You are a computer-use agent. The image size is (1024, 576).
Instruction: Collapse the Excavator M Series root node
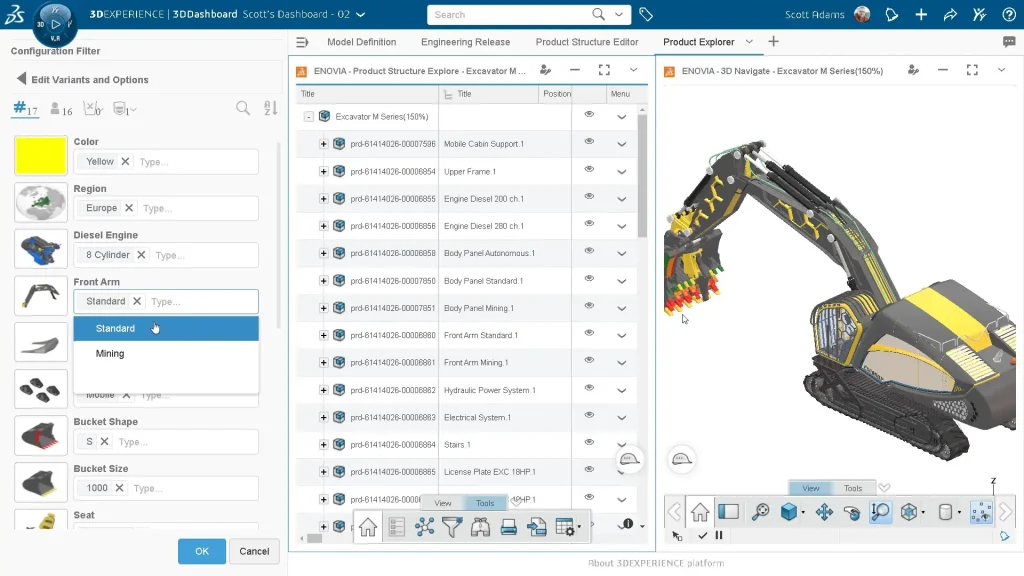[309, 117]
